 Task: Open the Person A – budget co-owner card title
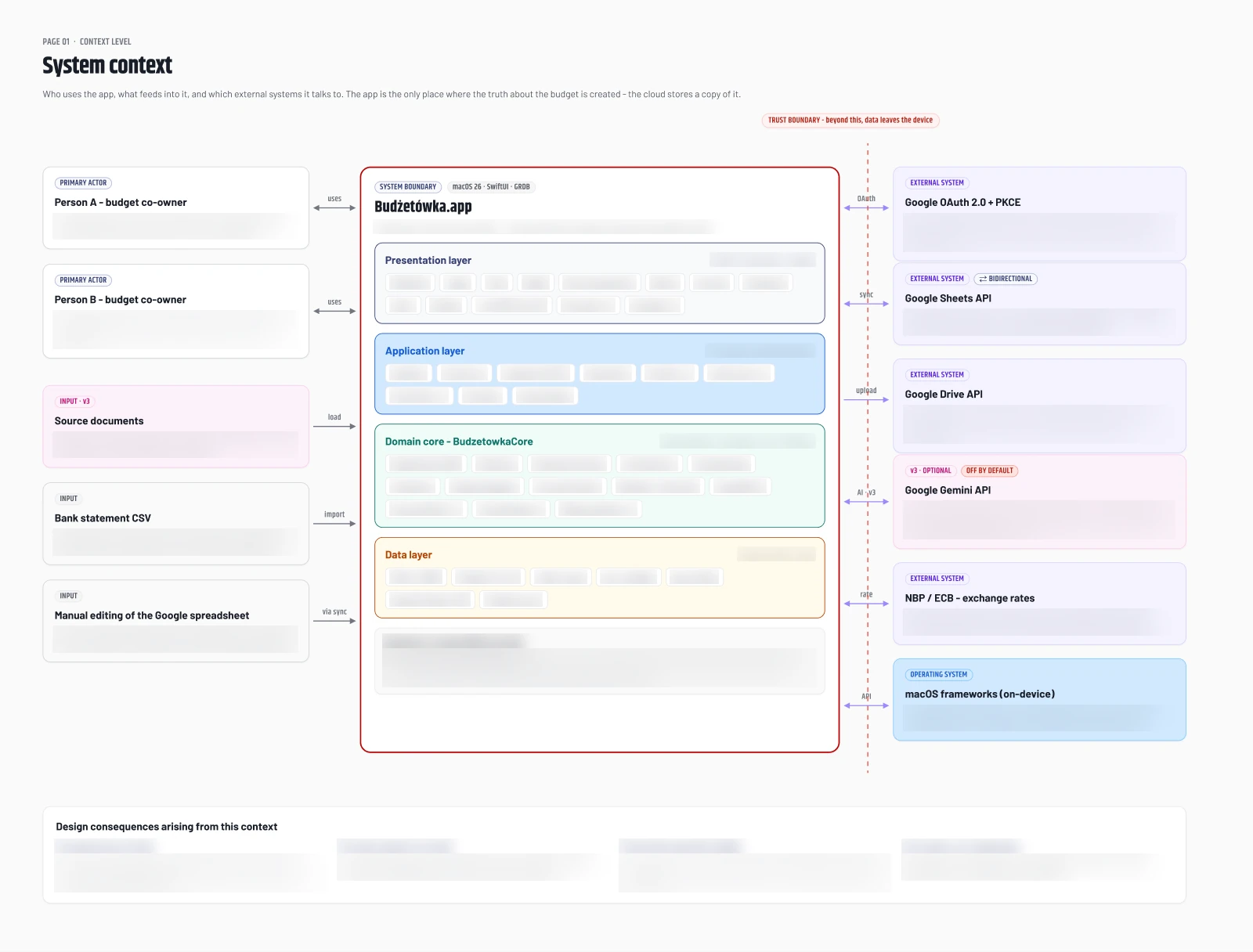tap(121, 203)
